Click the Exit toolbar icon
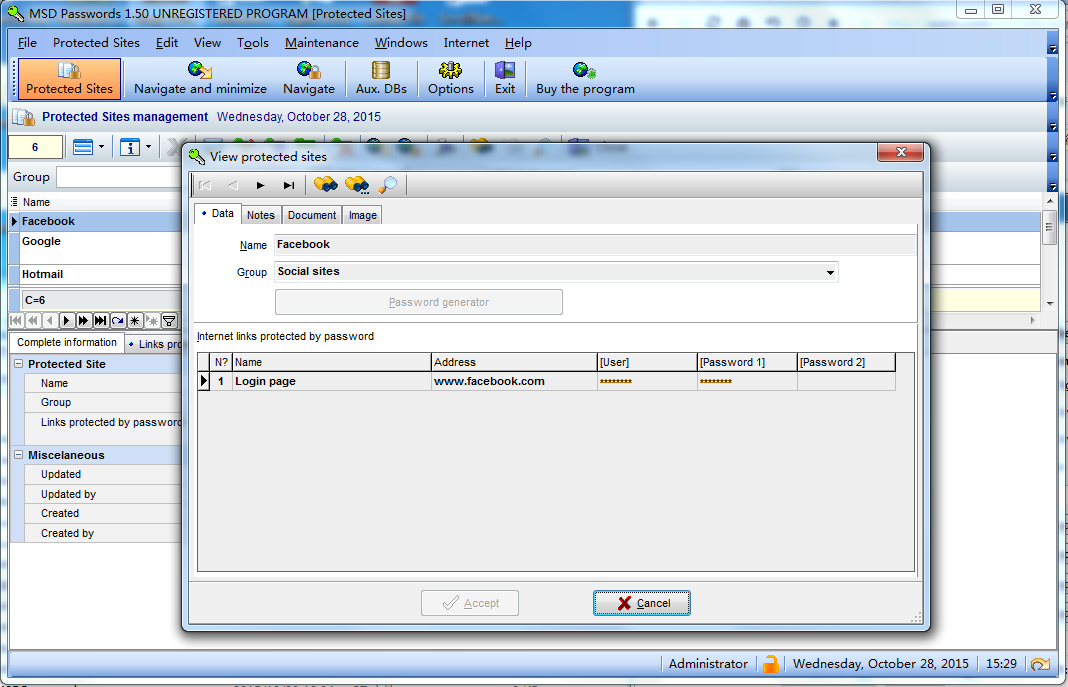This screenshot has height=687, width=1068. (x=505, y=79)
